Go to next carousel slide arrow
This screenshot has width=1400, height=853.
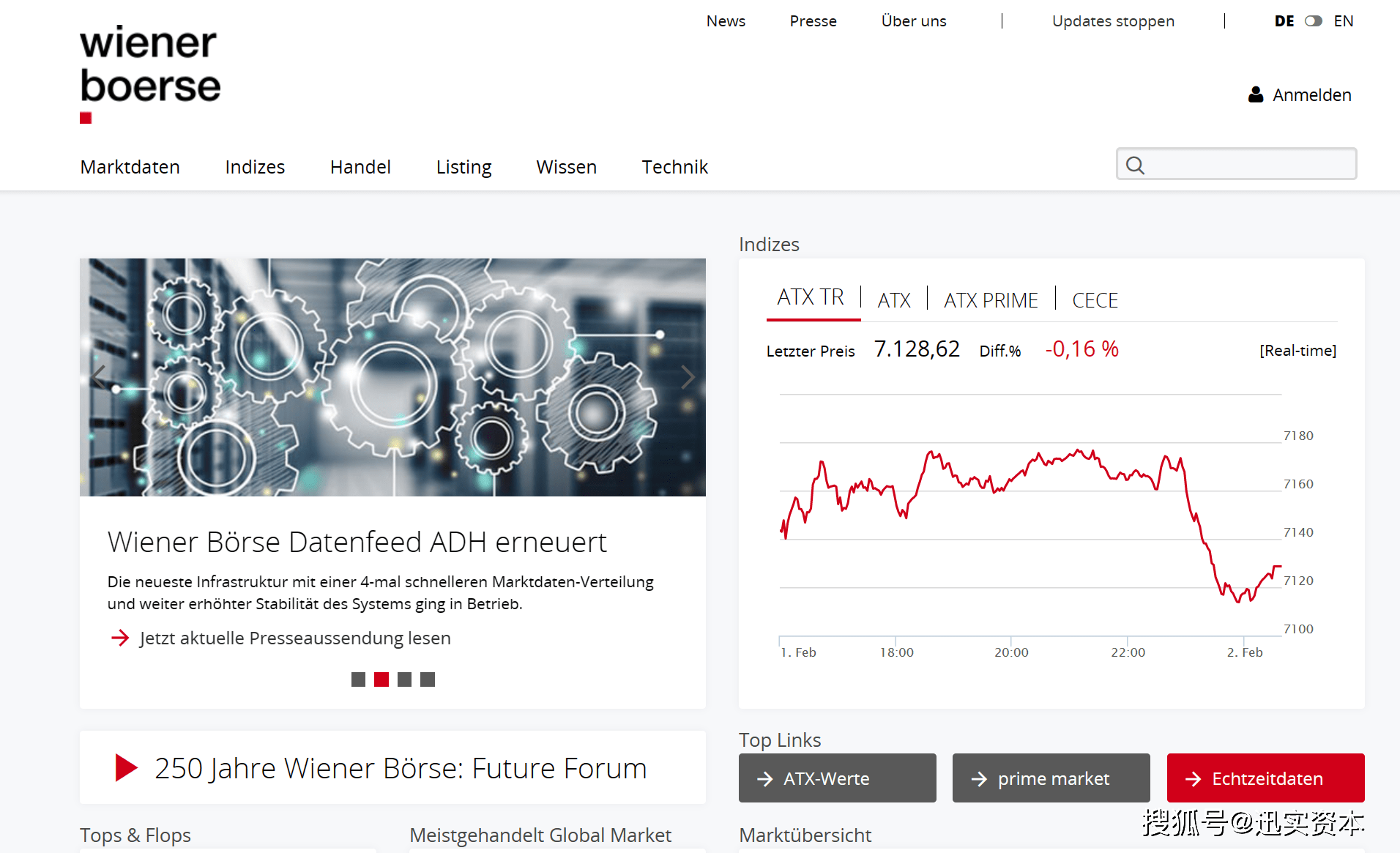[x=687, y=377]
